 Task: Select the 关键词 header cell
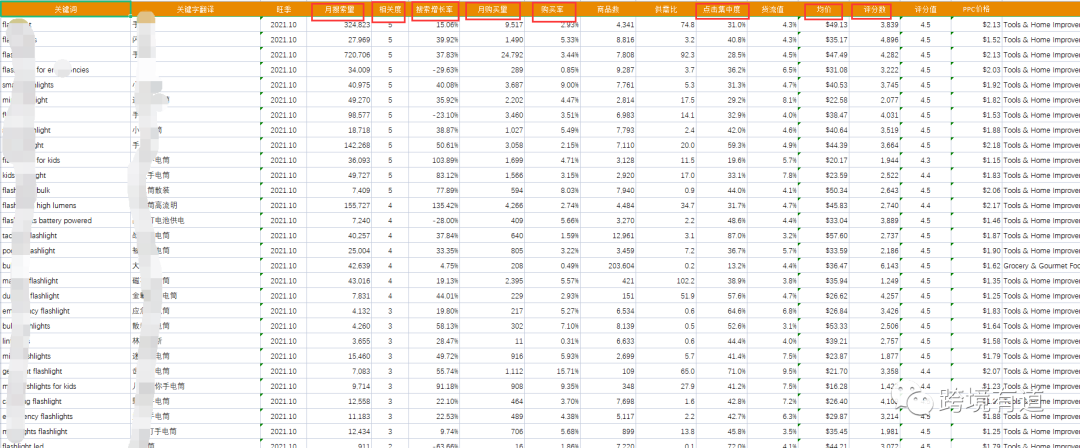(x=65, y=9)
